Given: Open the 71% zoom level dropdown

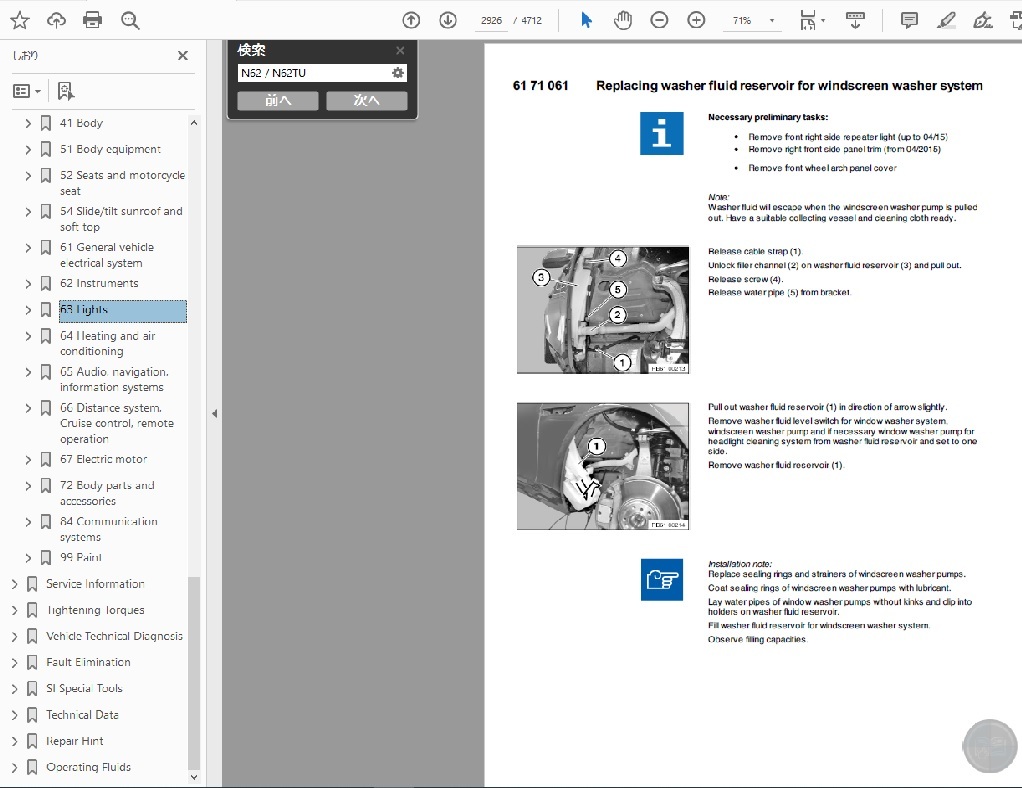Looking at the screenshot, I should point(752,20).
